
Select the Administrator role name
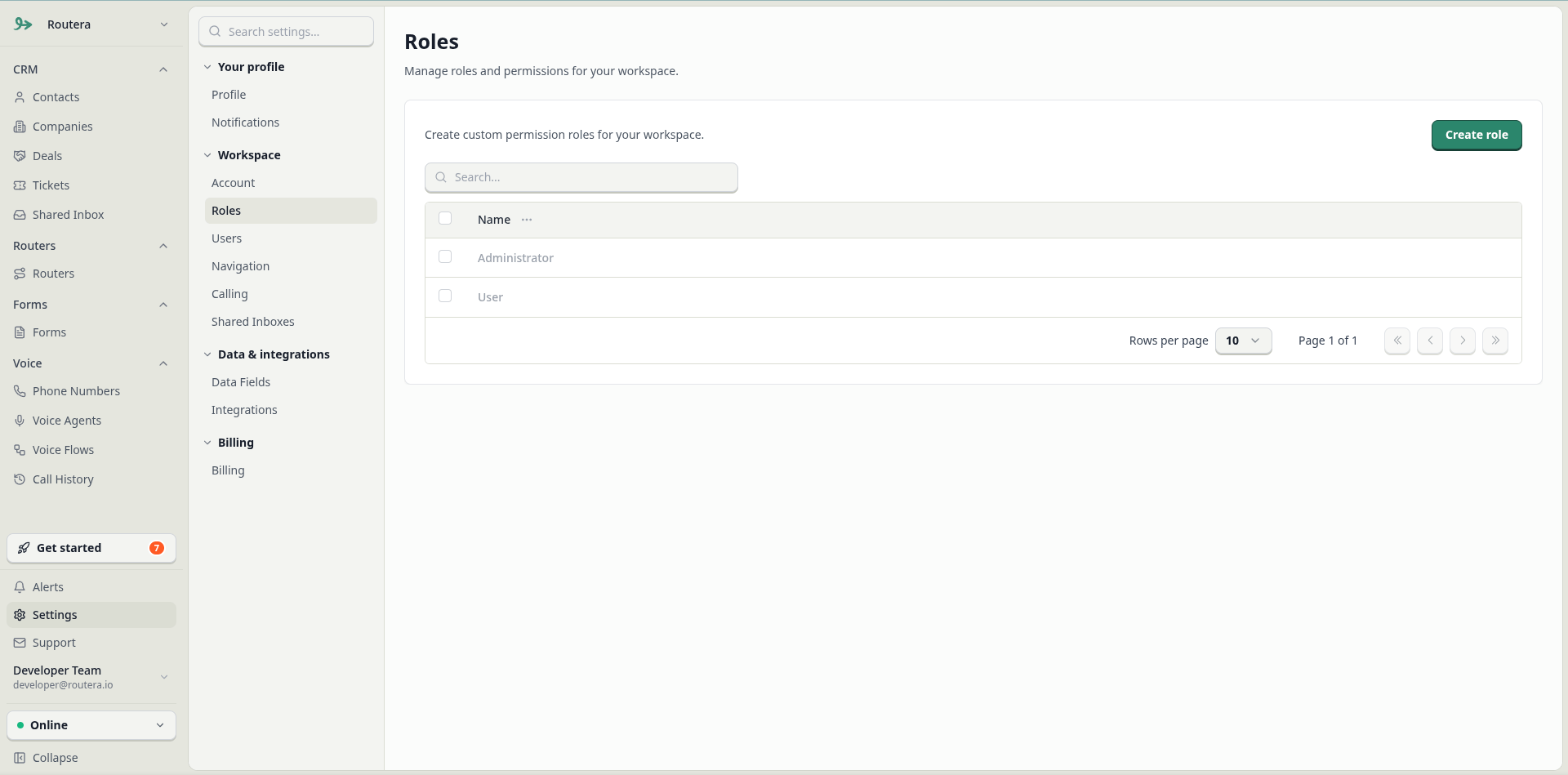click(515, 258)
